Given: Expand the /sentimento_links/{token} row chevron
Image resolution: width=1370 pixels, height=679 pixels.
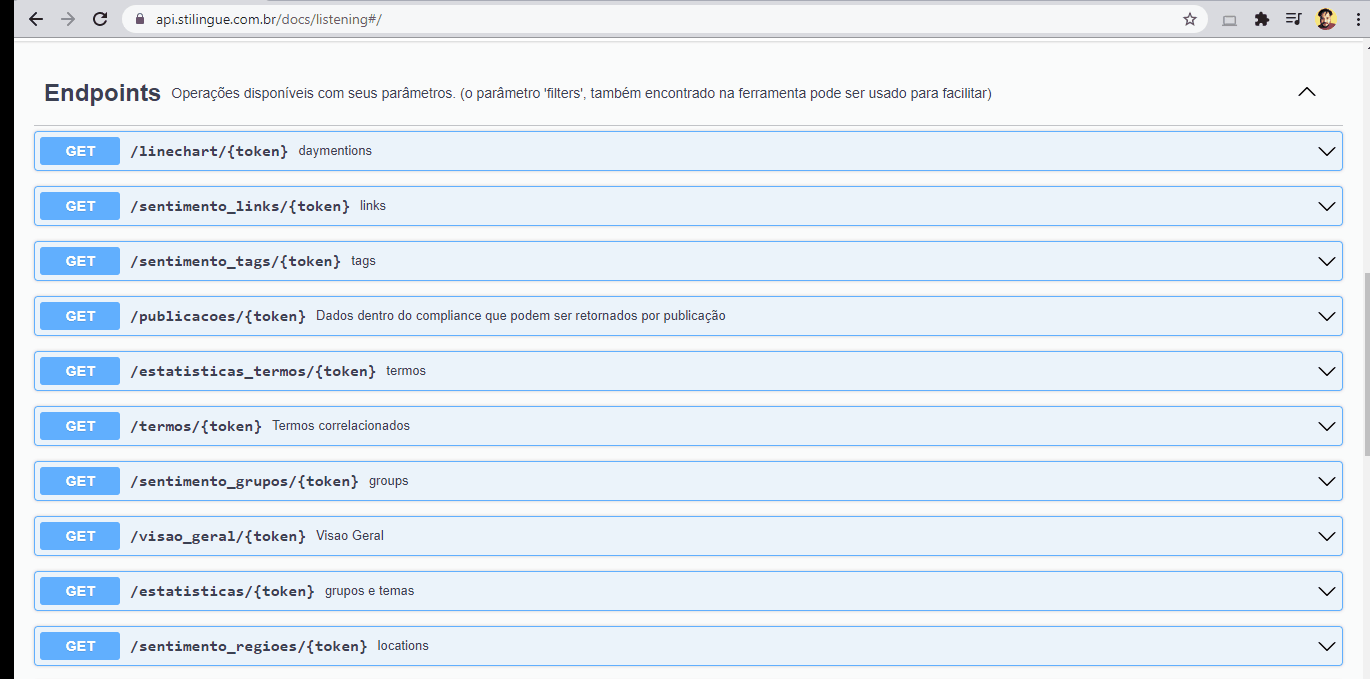Looking at the screenshot, I should point(1327,206).
